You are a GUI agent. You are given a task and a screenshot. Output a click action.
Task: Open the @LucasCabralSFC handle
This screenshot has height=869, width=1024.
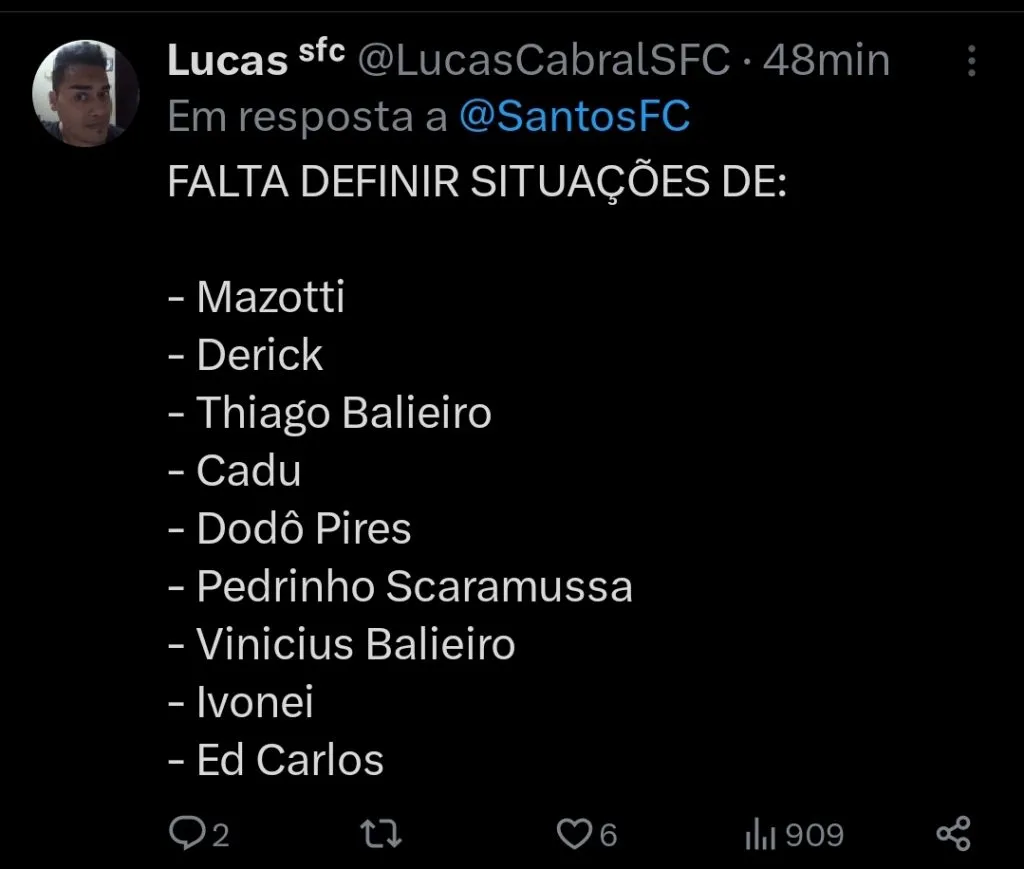tap(544, 62)
